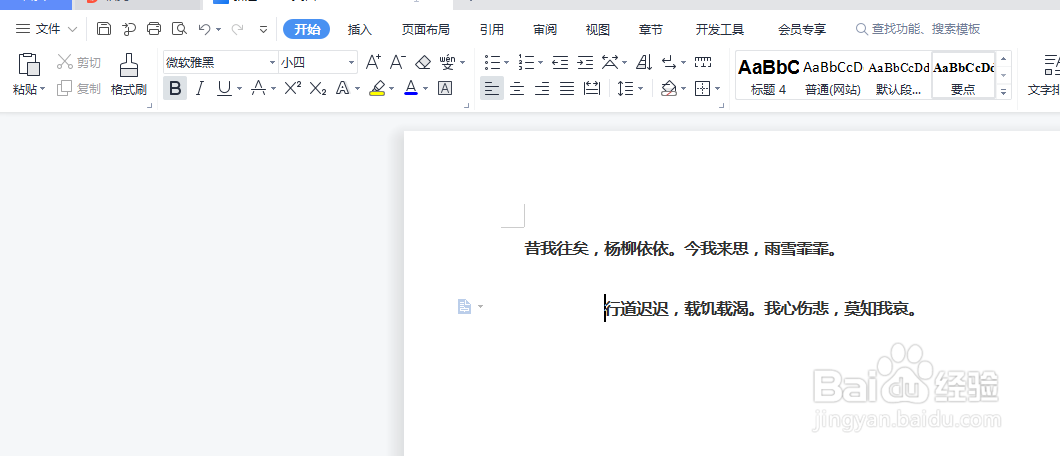
Task: Click the tab stops ruler icon
Action: point(703,63)
